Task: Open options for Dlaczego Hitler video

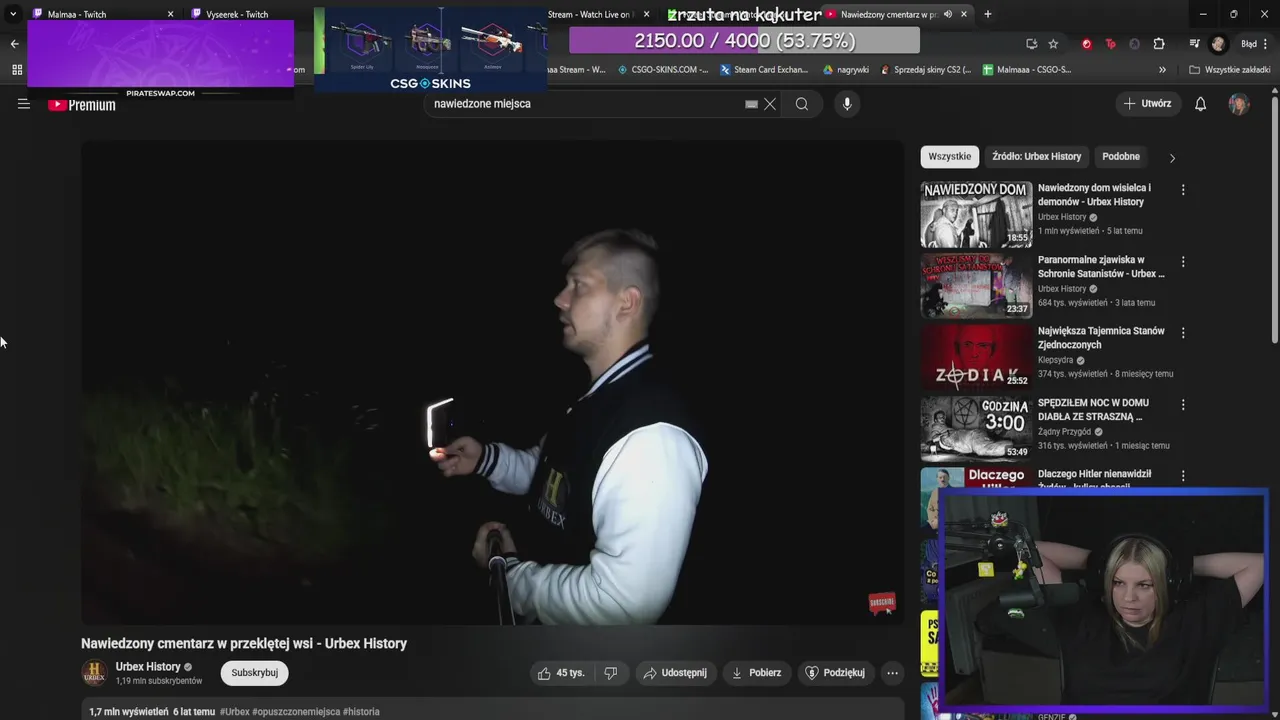Action: tap(1183, 477)
